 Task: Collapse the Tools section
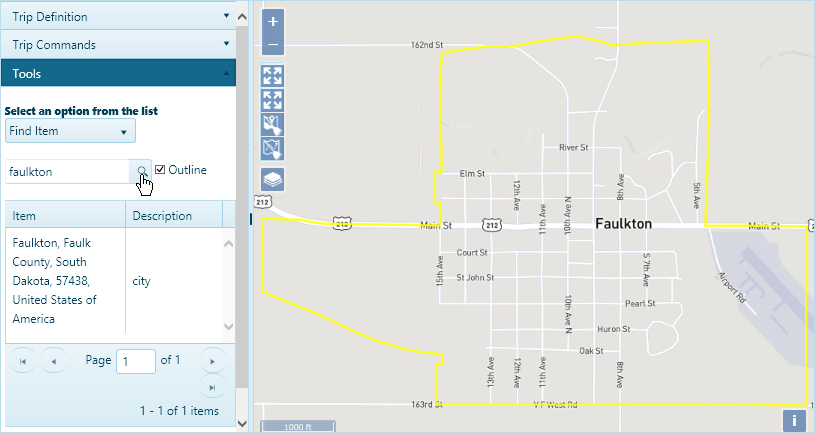tap(117, 73)
